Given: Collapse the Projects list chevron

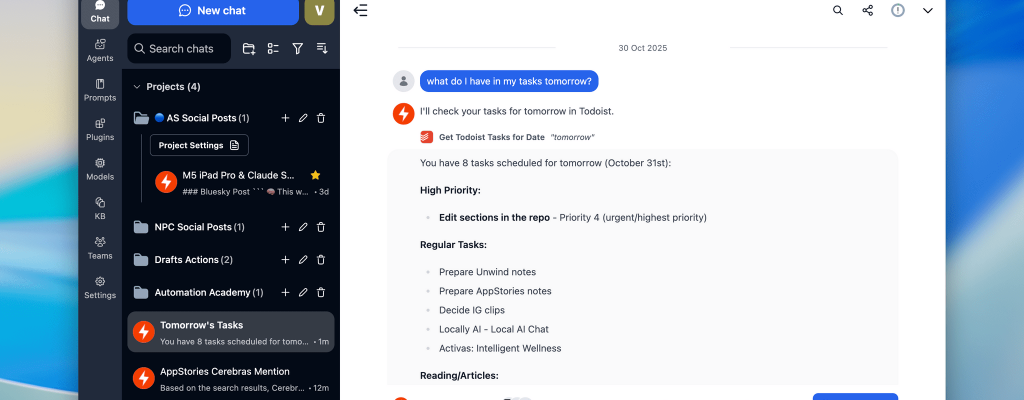Looking at the screenshot, I should pyautogui.click(x=137, y=87).
